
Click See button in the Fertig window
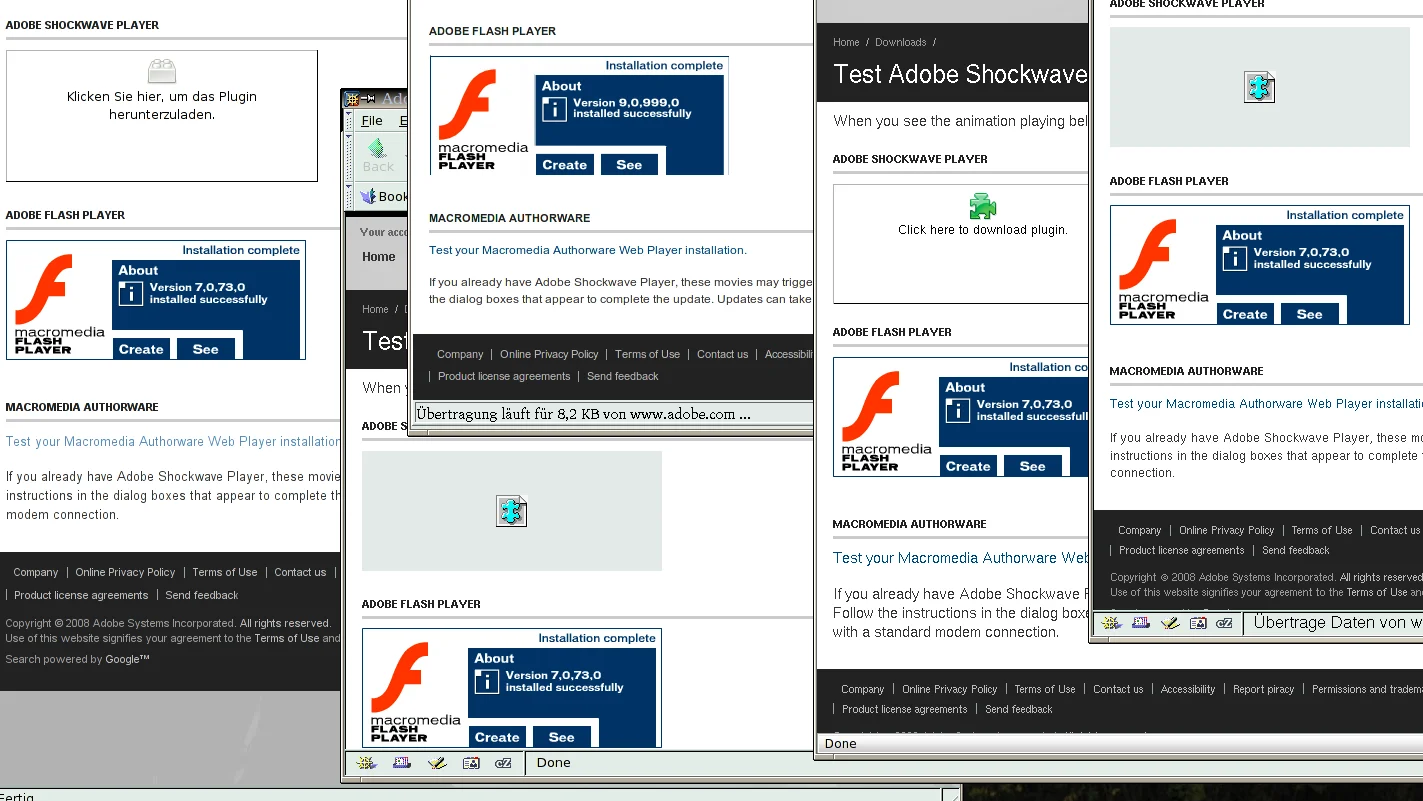tap(205, 349)
